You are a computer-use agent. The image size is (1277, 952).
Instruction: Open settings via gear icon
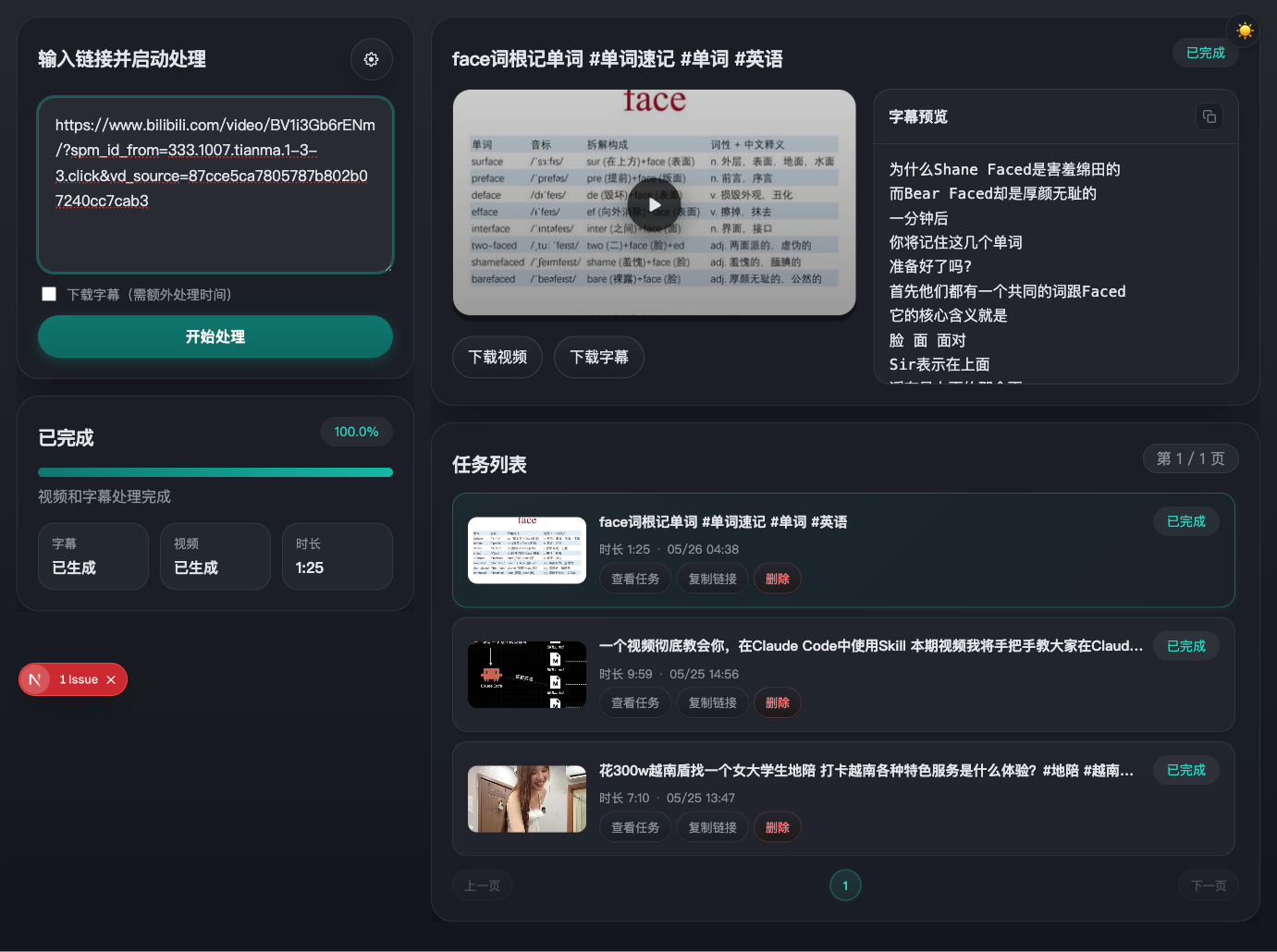coord(371,59)
